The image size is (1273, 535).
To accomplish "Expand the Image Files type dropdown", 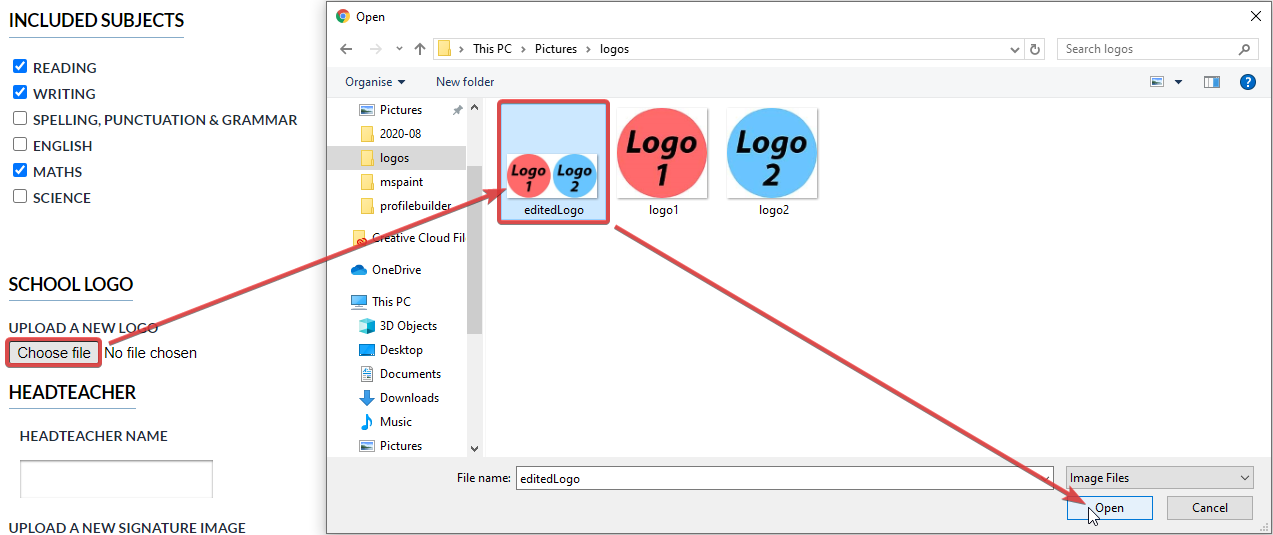I will pyautogui.click(x=1159, y=478).
